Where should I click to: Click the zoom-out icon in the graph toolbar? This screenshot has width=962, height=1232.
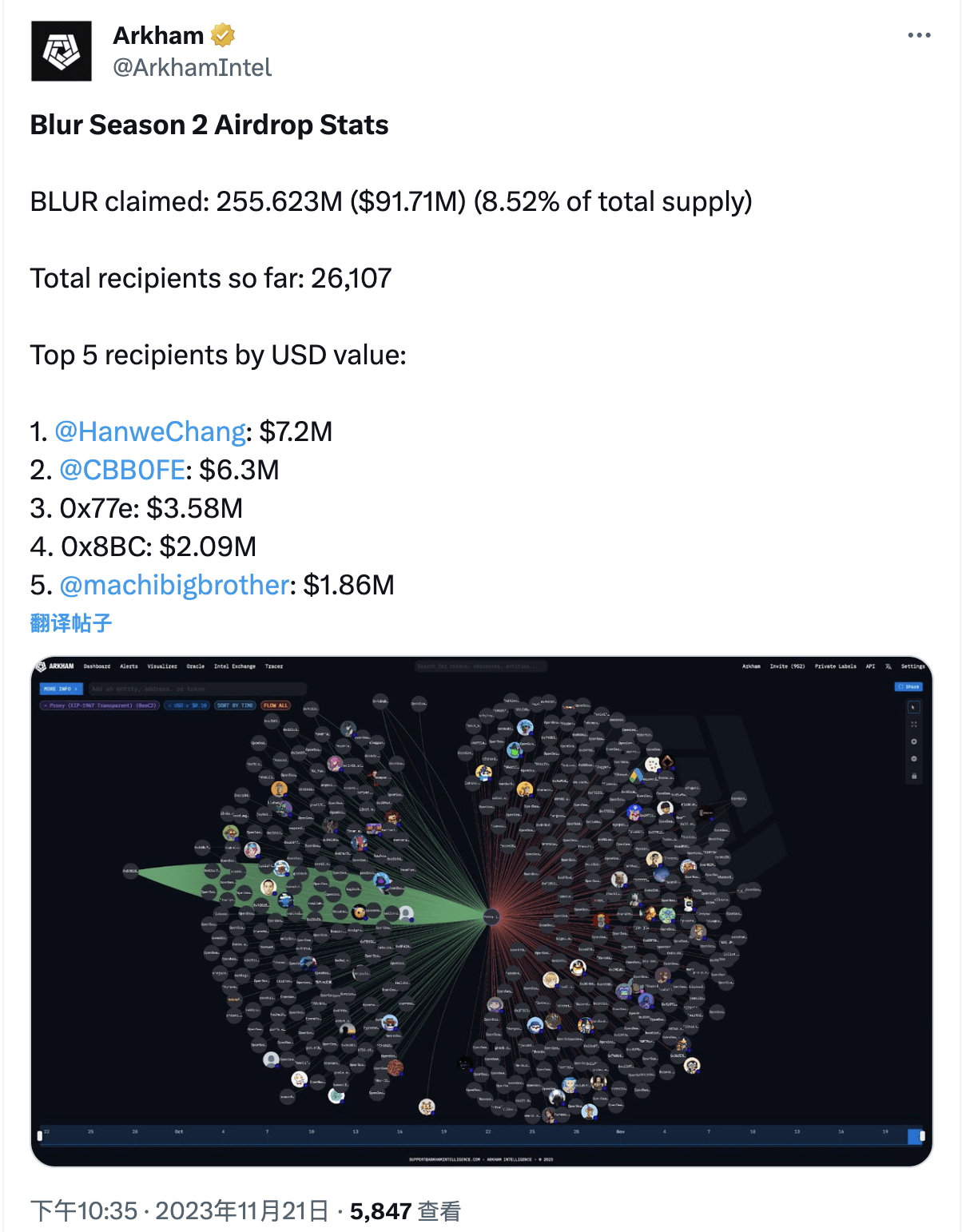(x=913, y=758)
